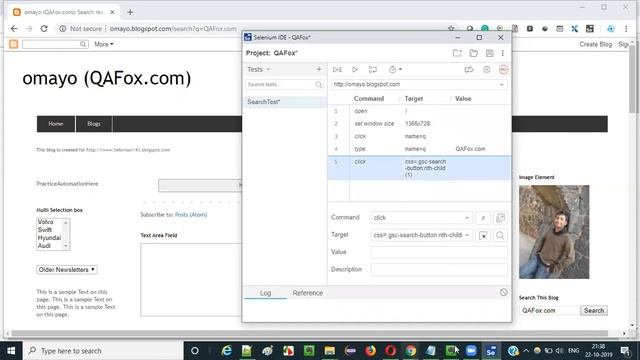The height and width of the screenshot is (360, 640).
Task: Open new window configuration button
Action: 500,218
